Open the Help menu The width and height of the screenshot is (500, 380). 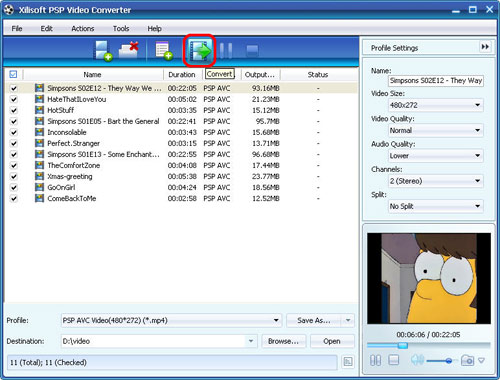pos(154,28)
